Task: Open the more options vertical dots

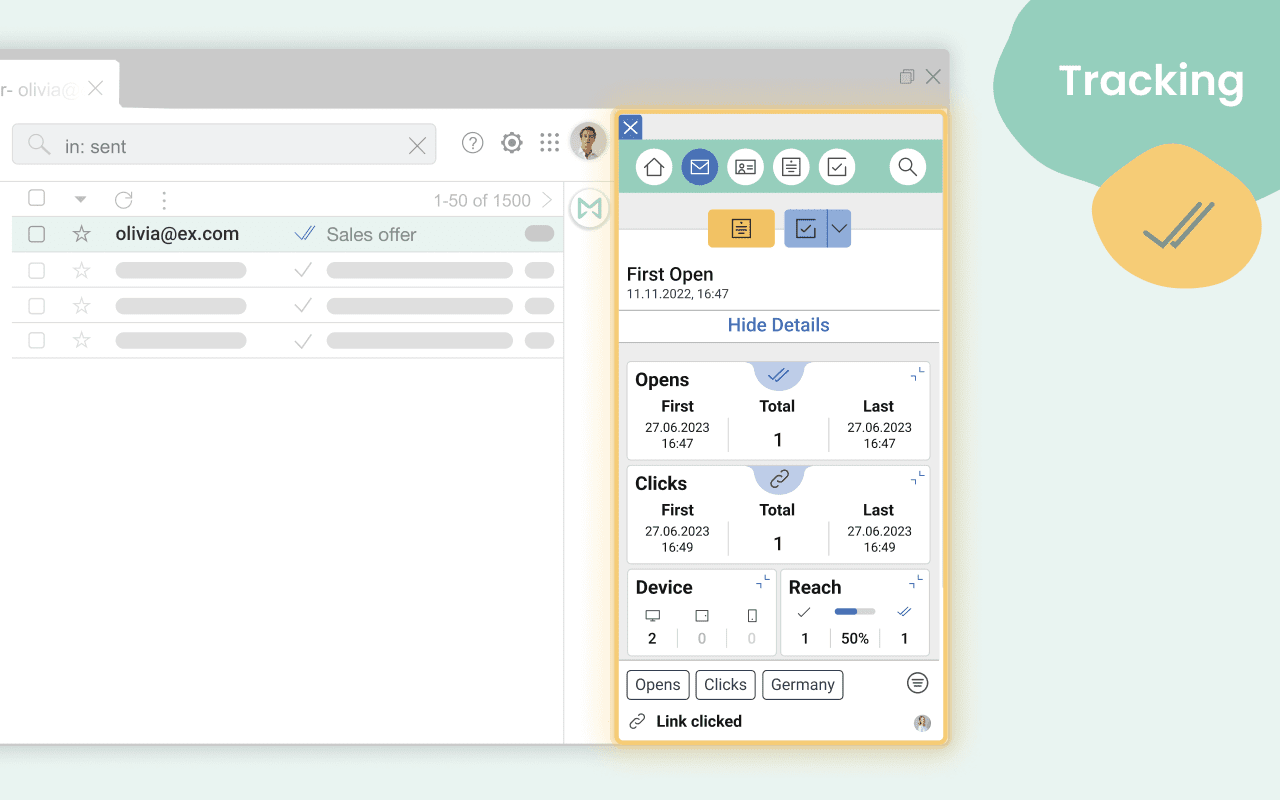Action: point(164,200)
